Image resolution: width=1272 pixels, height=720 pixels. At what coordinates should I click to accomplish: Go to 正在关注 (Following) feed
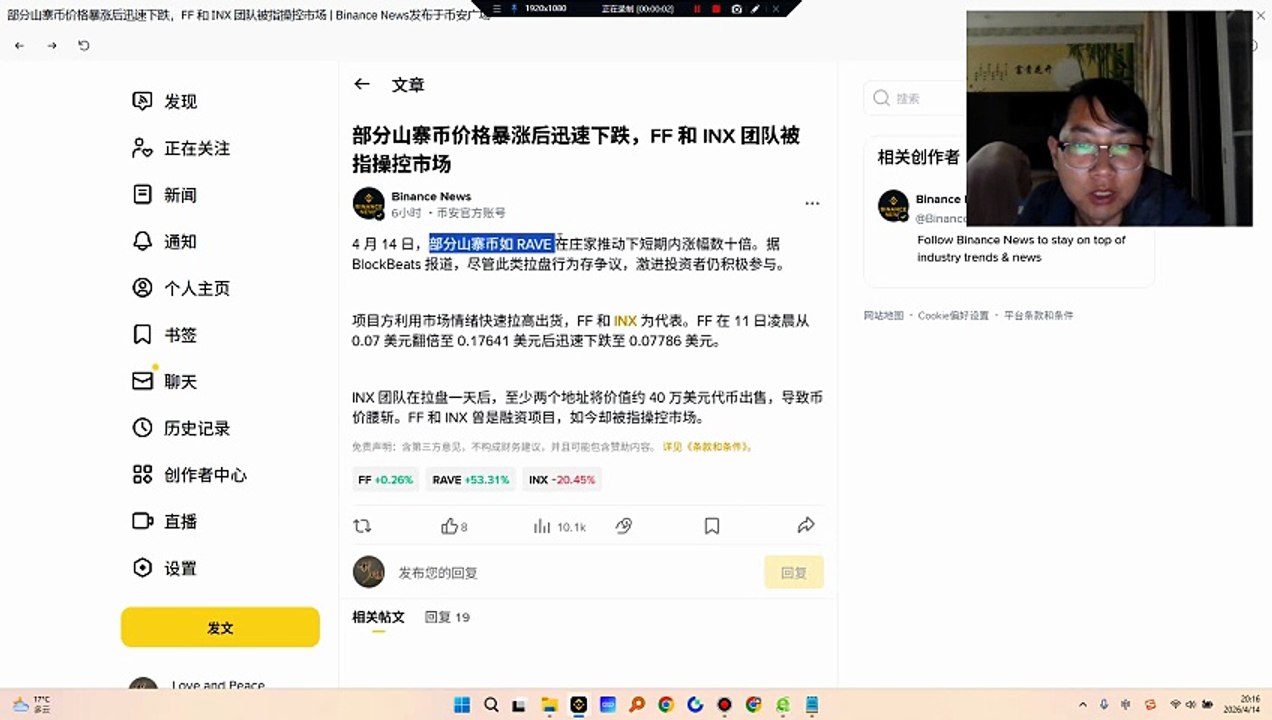point(181,148)
